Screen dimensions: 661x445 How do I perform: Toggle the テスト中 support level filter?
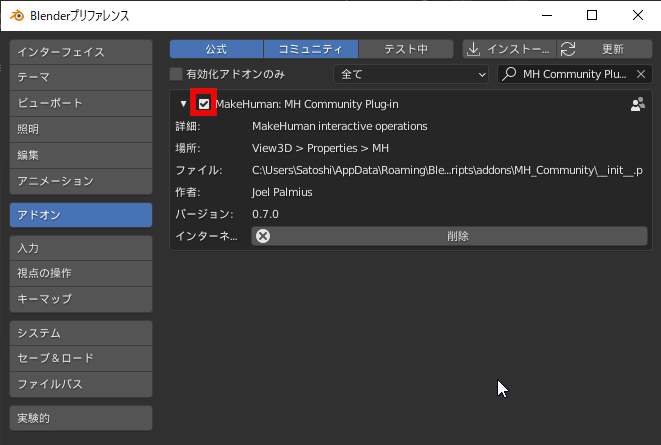point(406,49)
